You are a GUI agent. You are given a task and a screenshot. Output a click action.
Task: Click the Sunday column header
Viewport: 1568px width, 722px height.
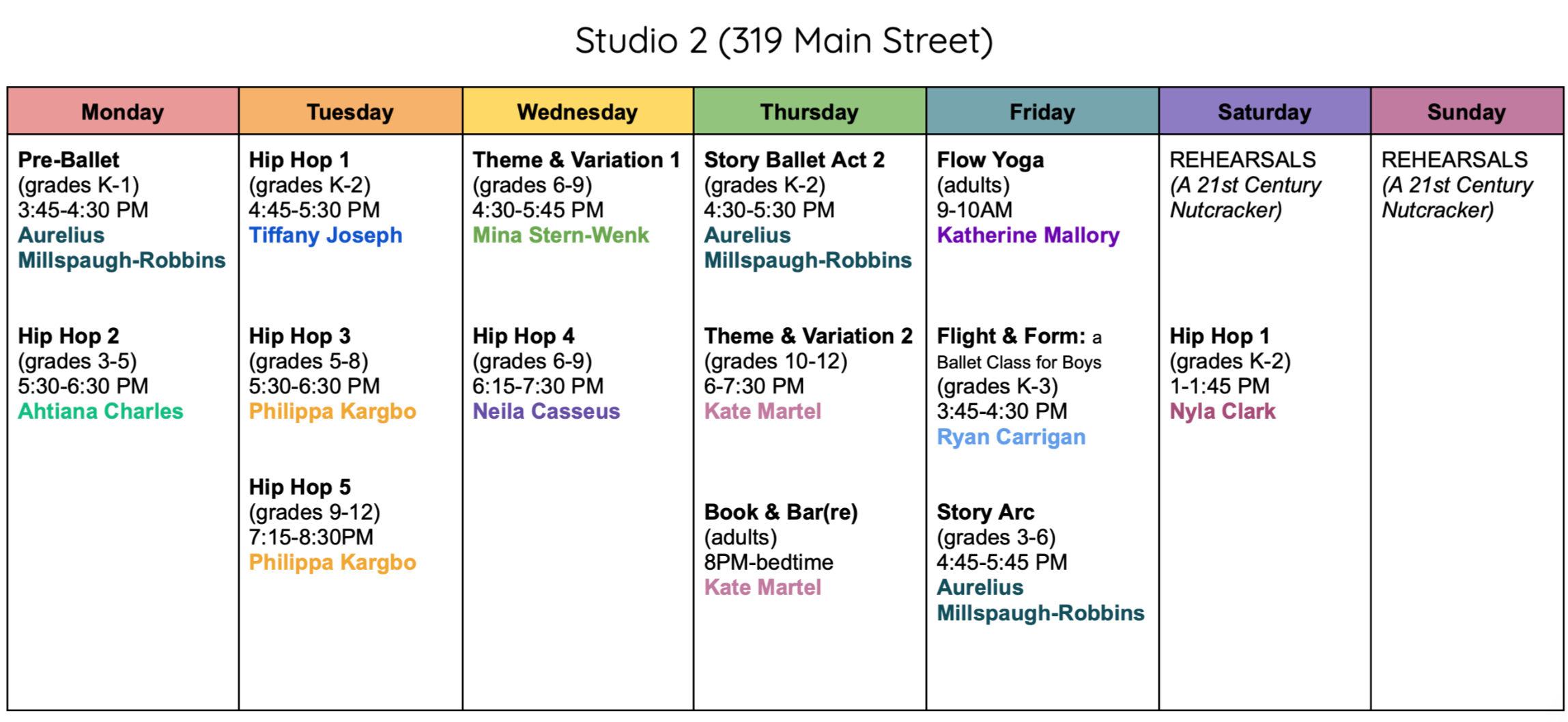click(1466, 111)
